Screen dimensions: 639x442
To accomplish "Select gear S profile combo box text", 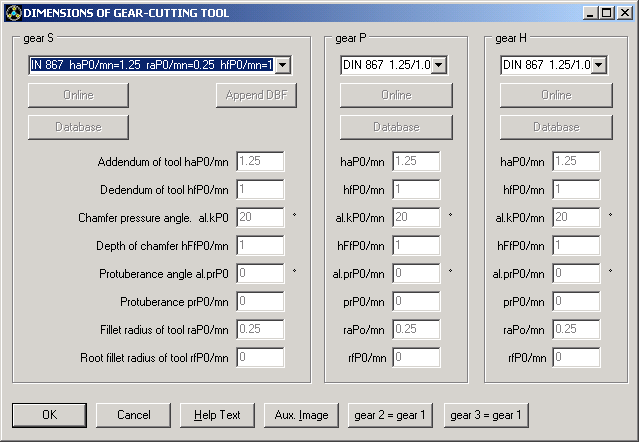I will point(152,65).
